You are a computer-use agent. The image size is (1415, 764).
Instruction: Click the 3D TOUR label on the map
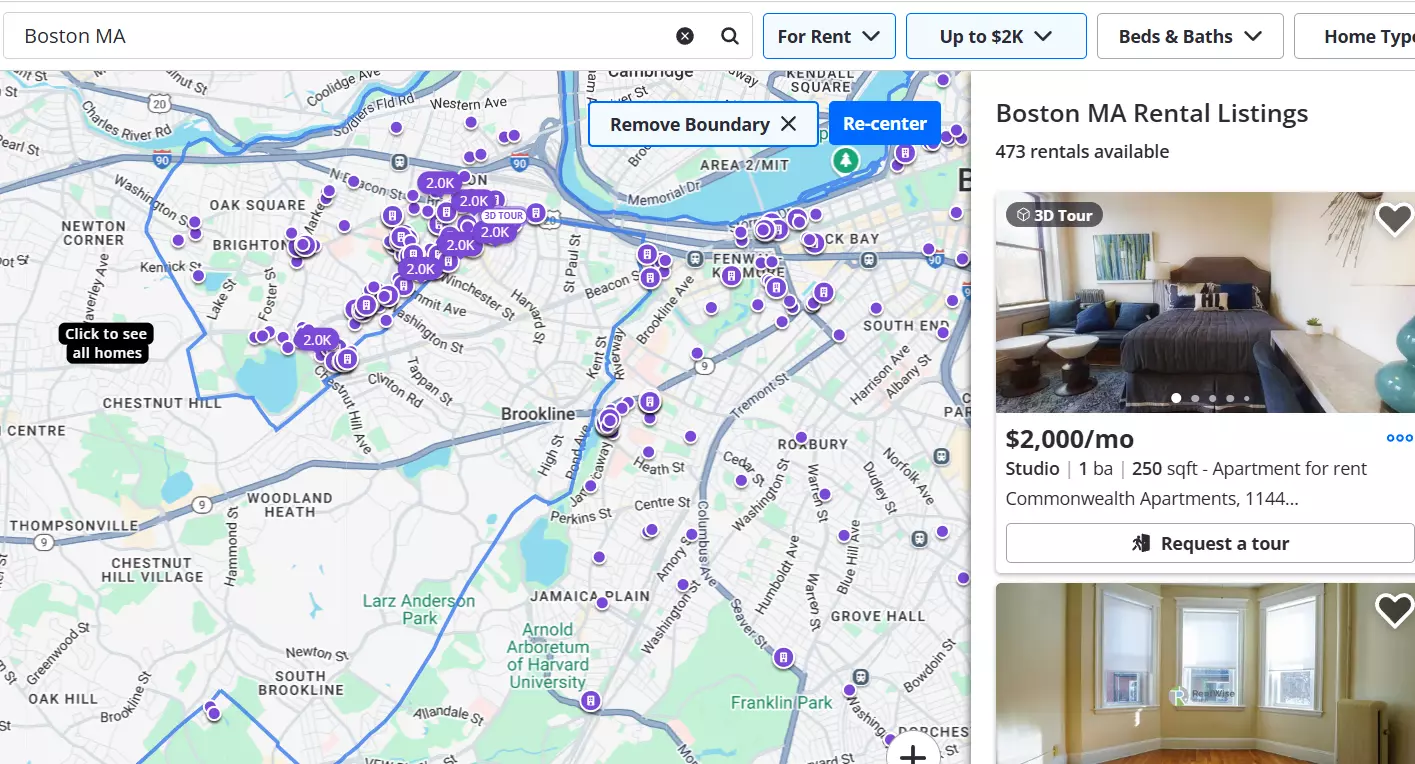tap(503, 215)
